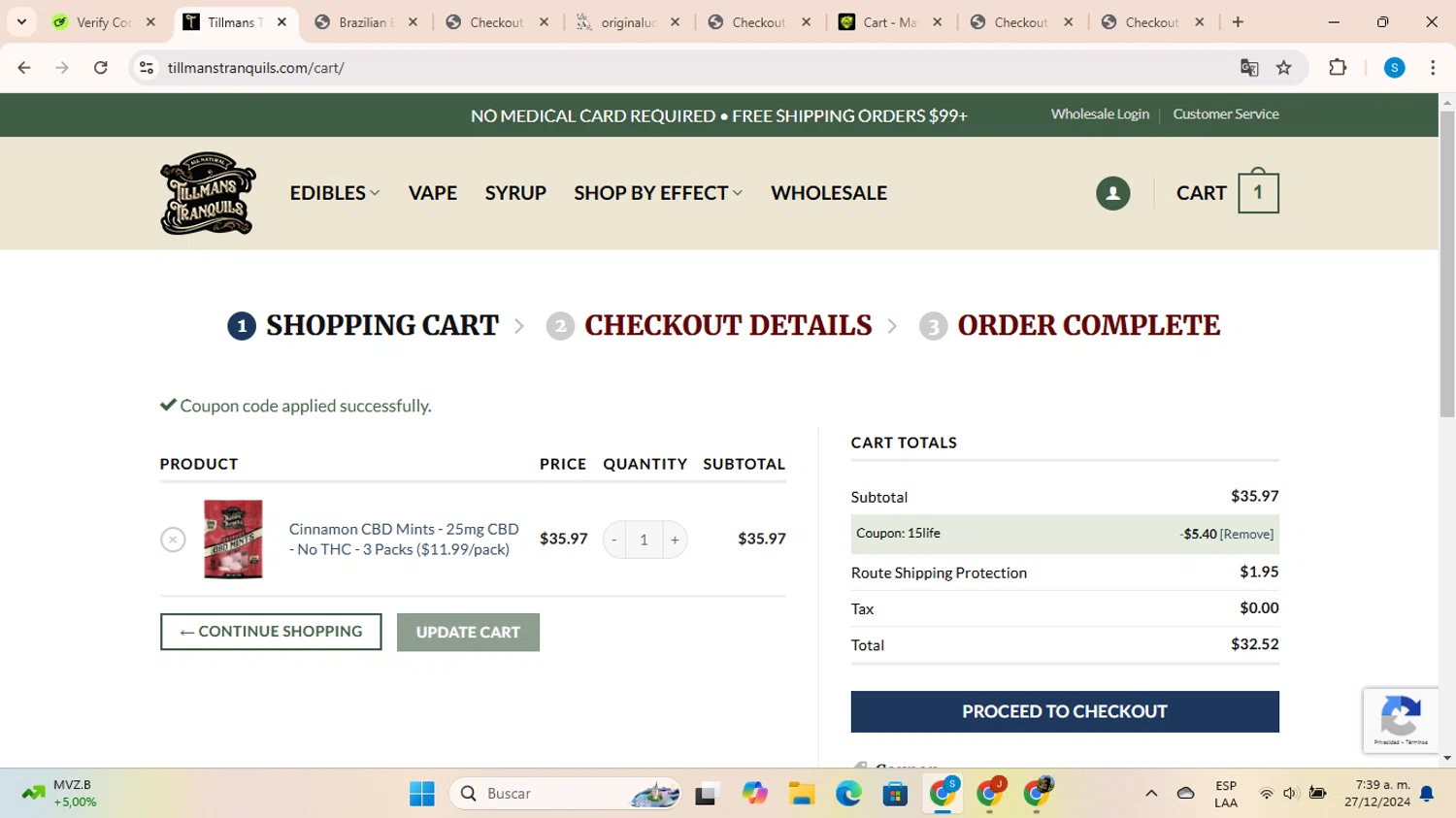This screenshot has height=818, width=1456.
Task: Click the Route Shipping Protection label
Action: [x=939, y=573]
